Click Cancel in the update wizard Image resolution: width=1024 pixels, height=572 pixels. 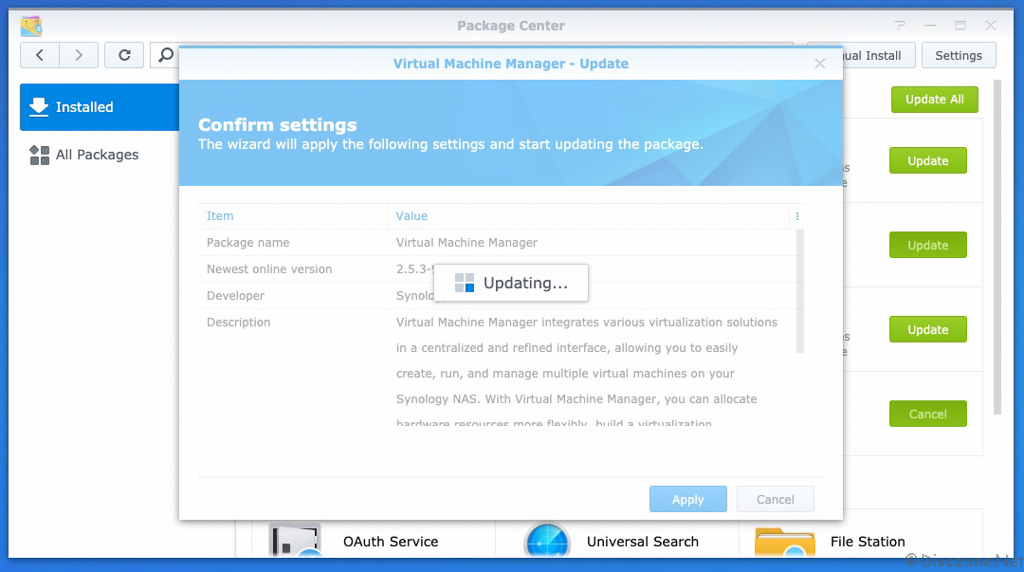[x=775, y=499]
